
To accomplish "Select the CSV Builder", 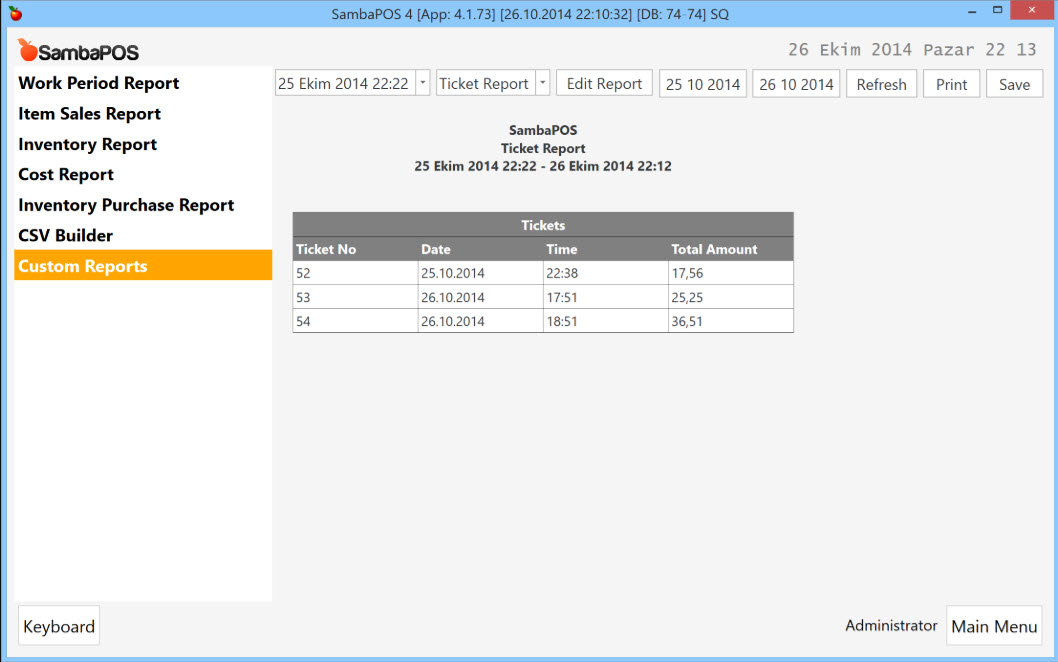I will pyautogui.click(x=63, y=235).
